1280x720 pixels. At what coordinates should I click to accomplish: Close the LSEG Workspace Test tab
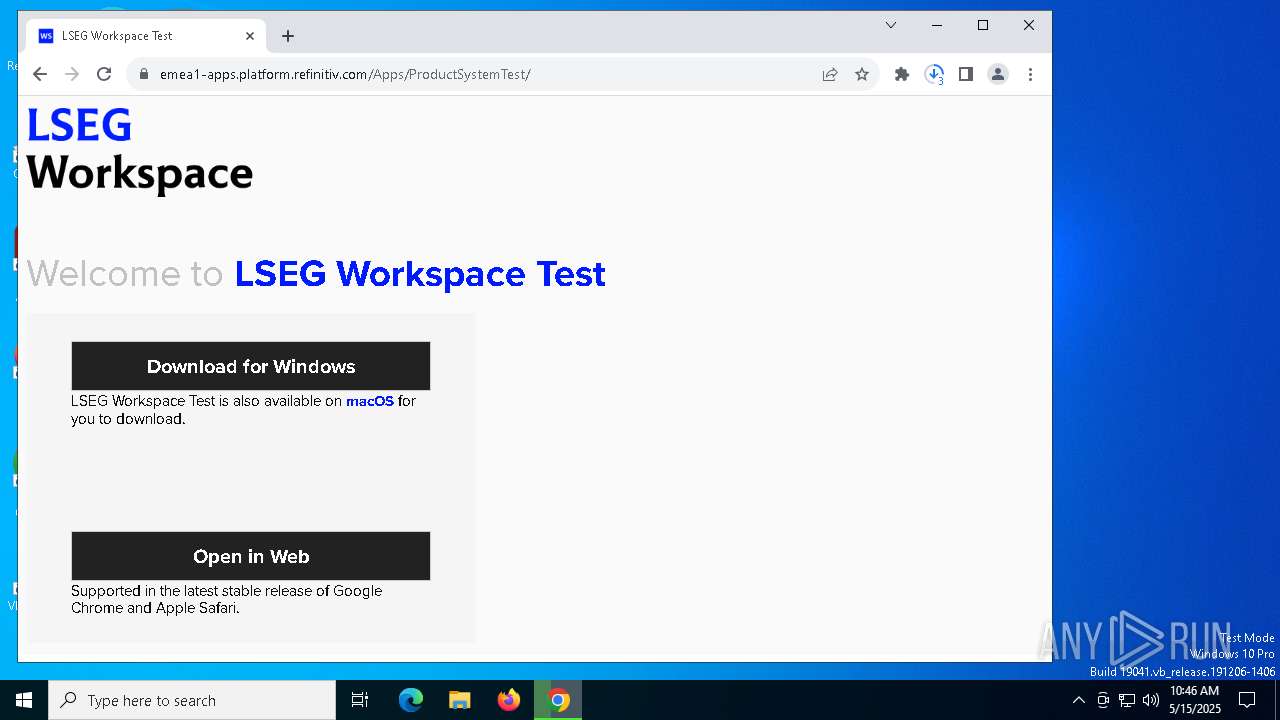click(x=250, y=36)
